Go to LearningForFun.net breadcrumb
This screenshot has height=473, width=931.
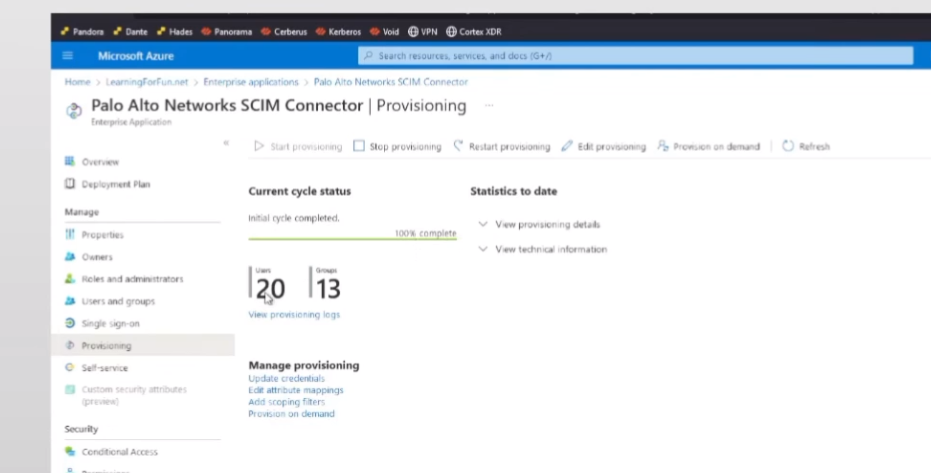(147, 82)
